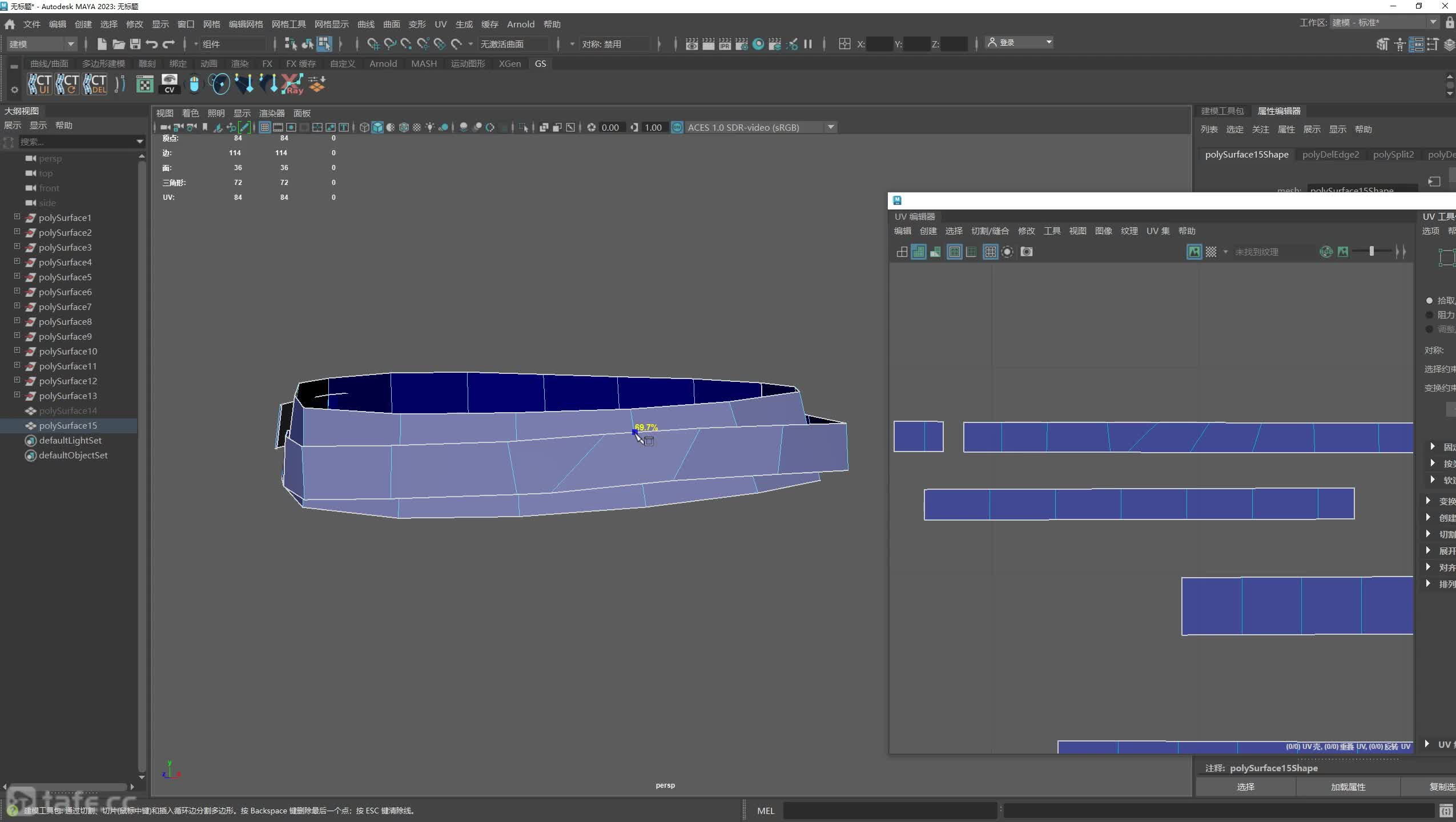1456x822 pixels.
Task: Click the 选择 button in Attribute Editor
Action: click(1245, 787)
